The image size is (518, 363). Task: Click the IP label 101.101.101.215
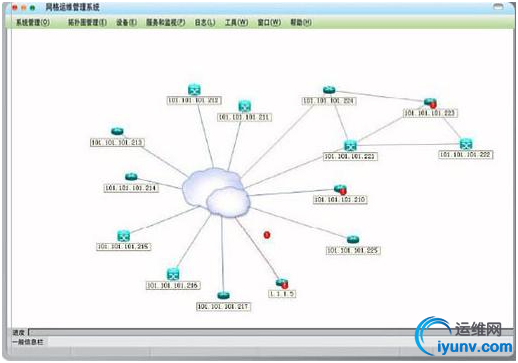coord(124,247)
